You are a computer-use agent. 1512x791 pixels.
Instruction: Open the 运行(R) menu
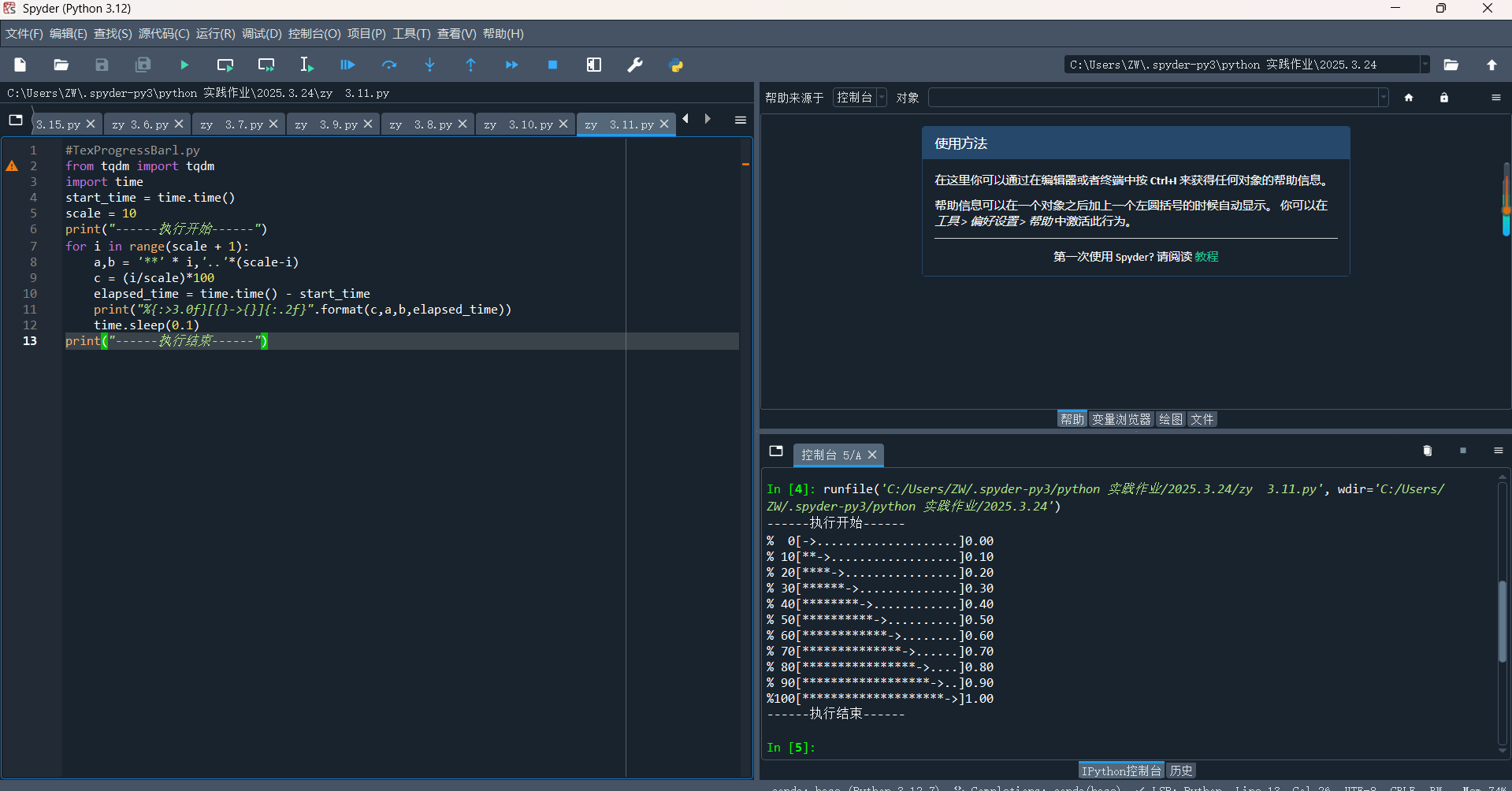(216, 33)
